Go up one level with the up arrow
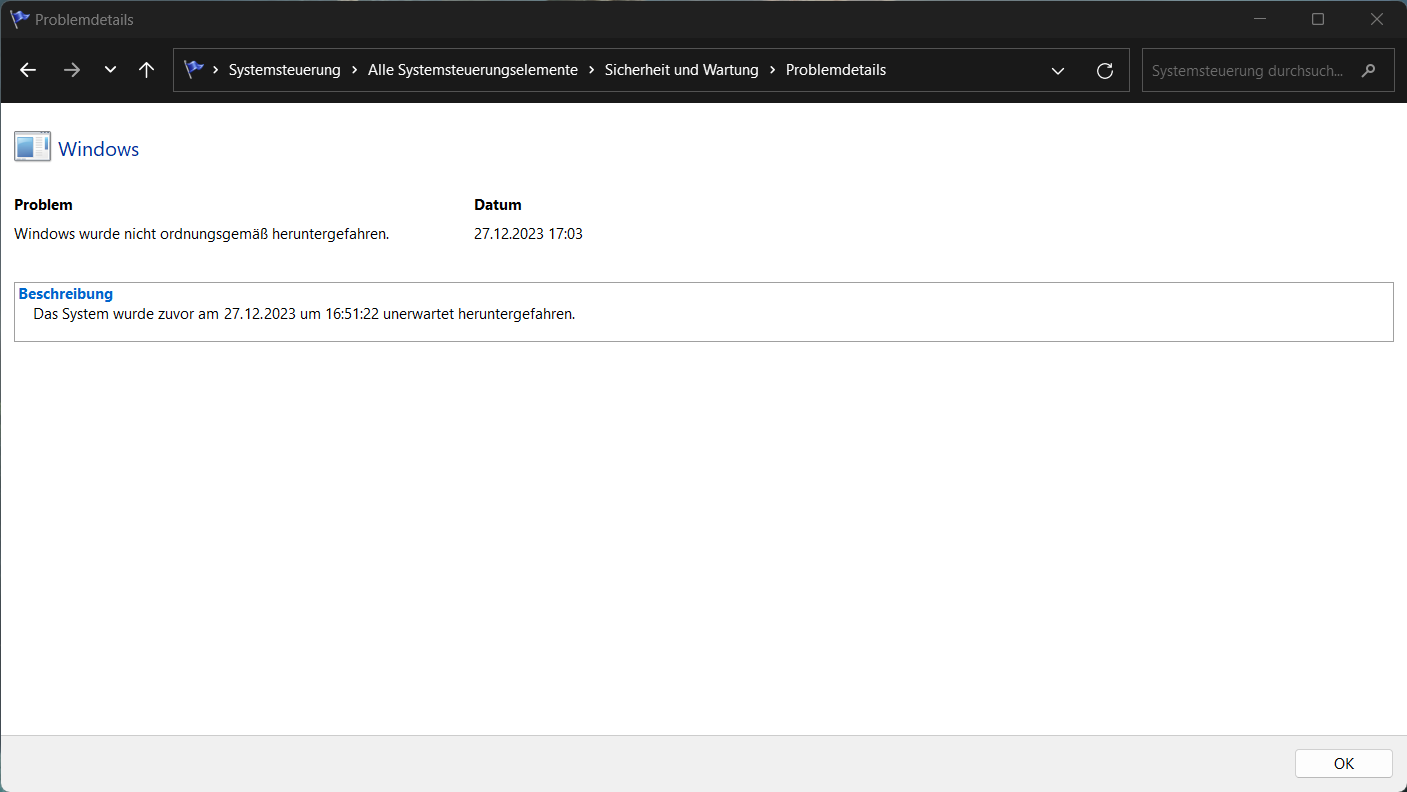Screen dimensions: 1407x792 click(146, 70)
